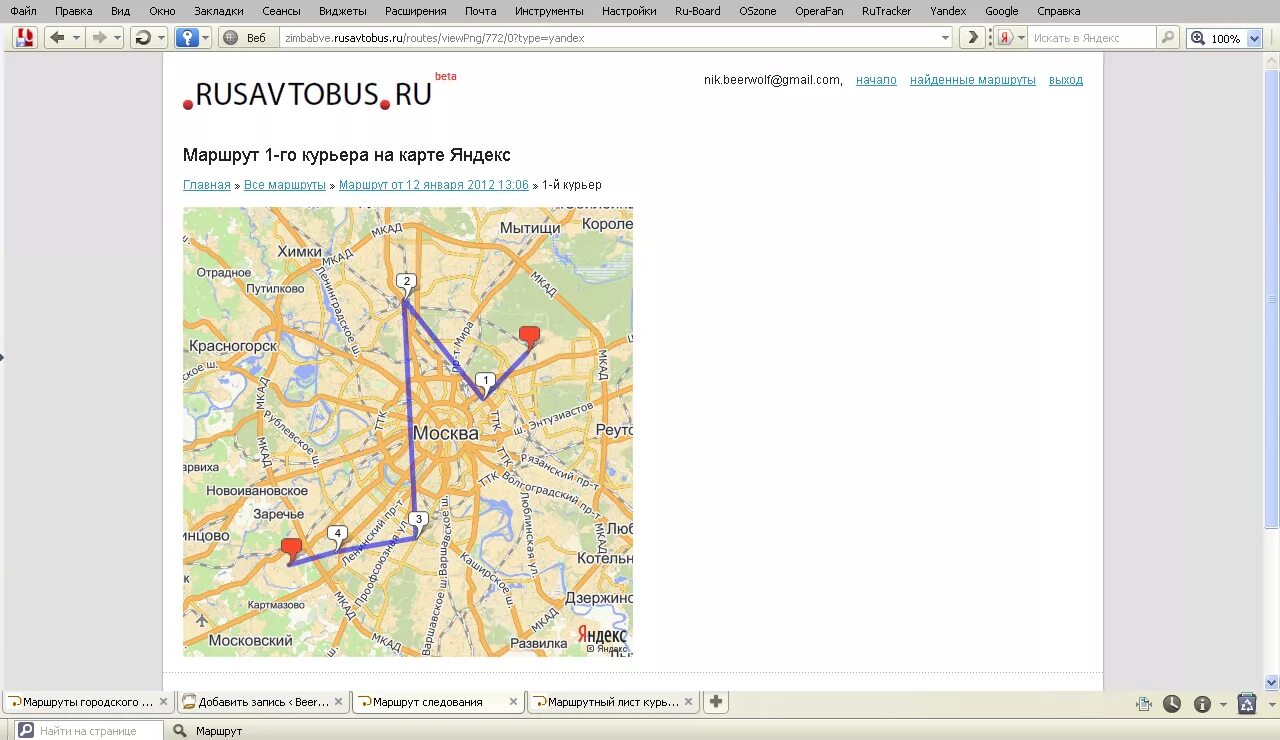This screenshot has height=740, width=1280.
Task: Expand the address bar history dropdown
Action: click(945, 38)
